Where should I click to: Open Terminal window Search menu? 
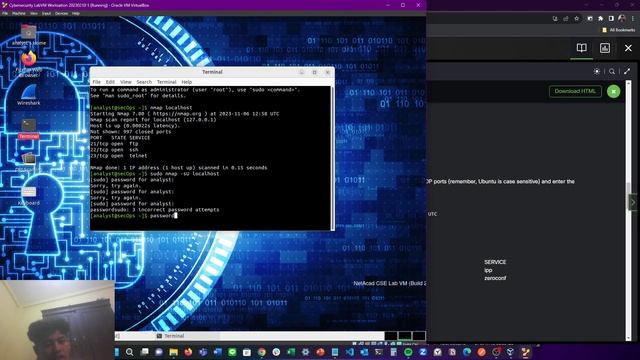click(144, 82)
